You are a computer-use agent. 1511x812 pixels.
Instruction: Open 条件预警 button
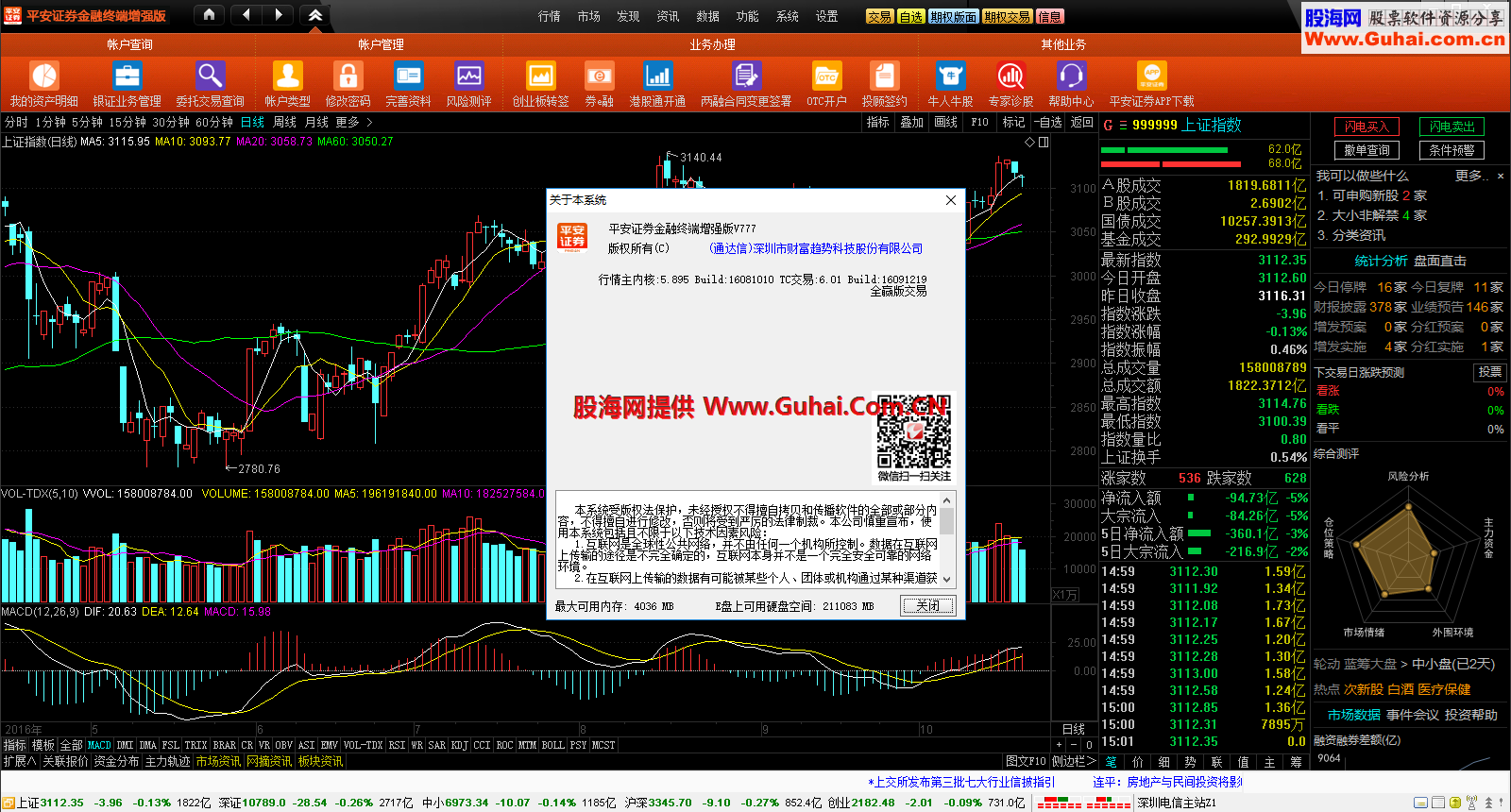click(x=1452, y=150)
